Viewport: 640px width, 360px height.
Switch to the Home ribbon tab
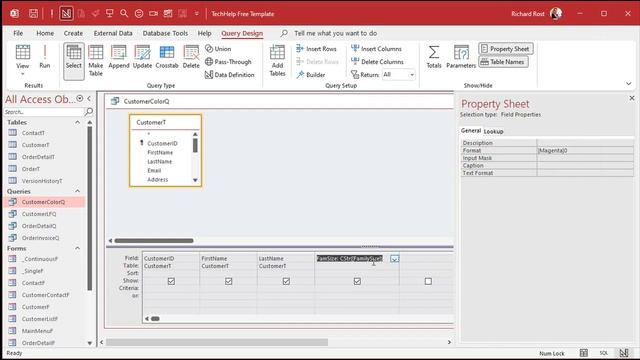point(45,33)
